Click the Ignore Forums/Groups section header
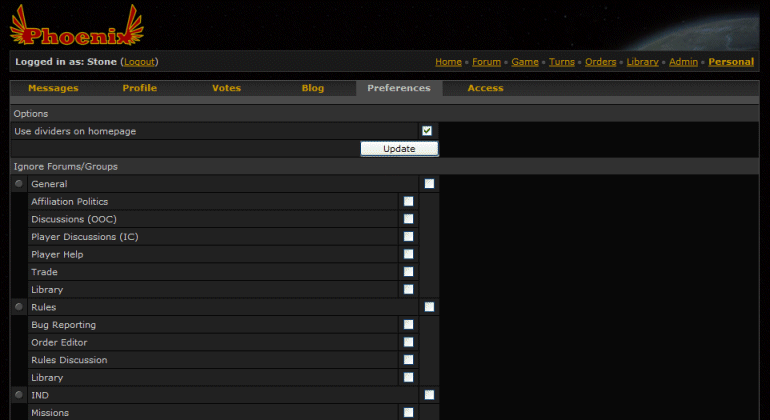 pos(65,167)
